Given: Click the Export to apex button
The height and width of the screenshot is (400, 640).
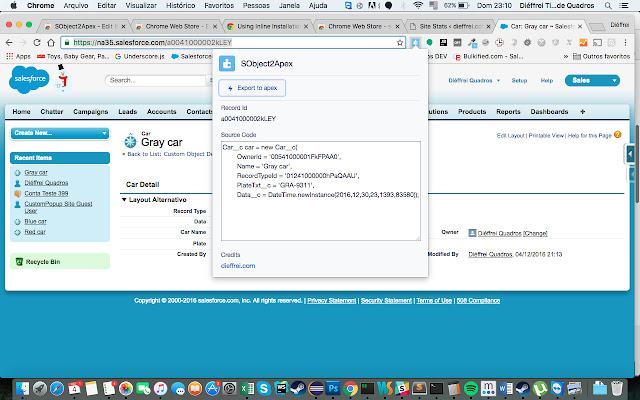Looking at the screenshot, I should tap(252, 88).
